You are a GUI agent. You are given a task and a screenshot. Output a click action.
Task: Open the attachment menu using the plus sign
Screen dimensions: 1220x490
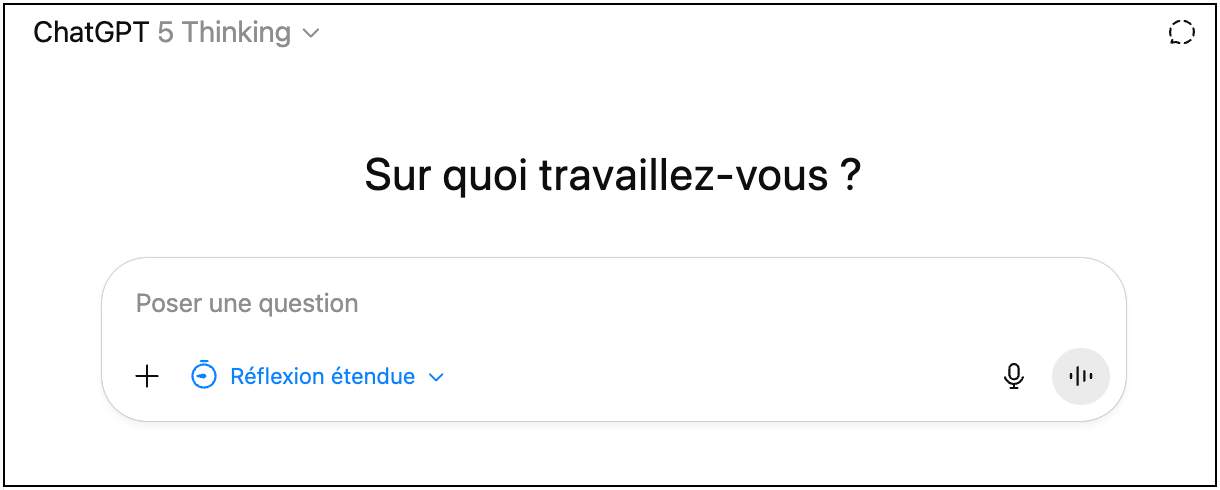(x=147, y=377)
